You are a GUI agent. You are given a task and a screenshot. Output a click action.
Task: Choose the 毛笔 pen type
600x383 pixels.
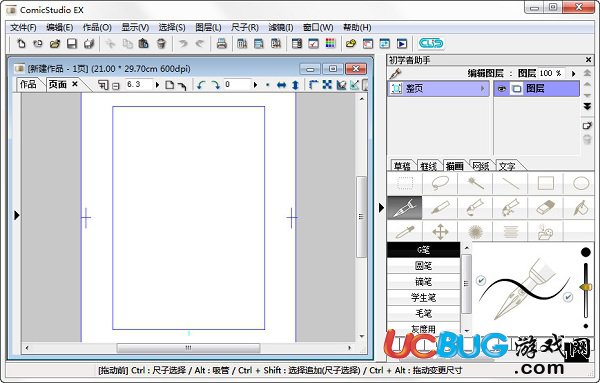click(x=424, y=313)
